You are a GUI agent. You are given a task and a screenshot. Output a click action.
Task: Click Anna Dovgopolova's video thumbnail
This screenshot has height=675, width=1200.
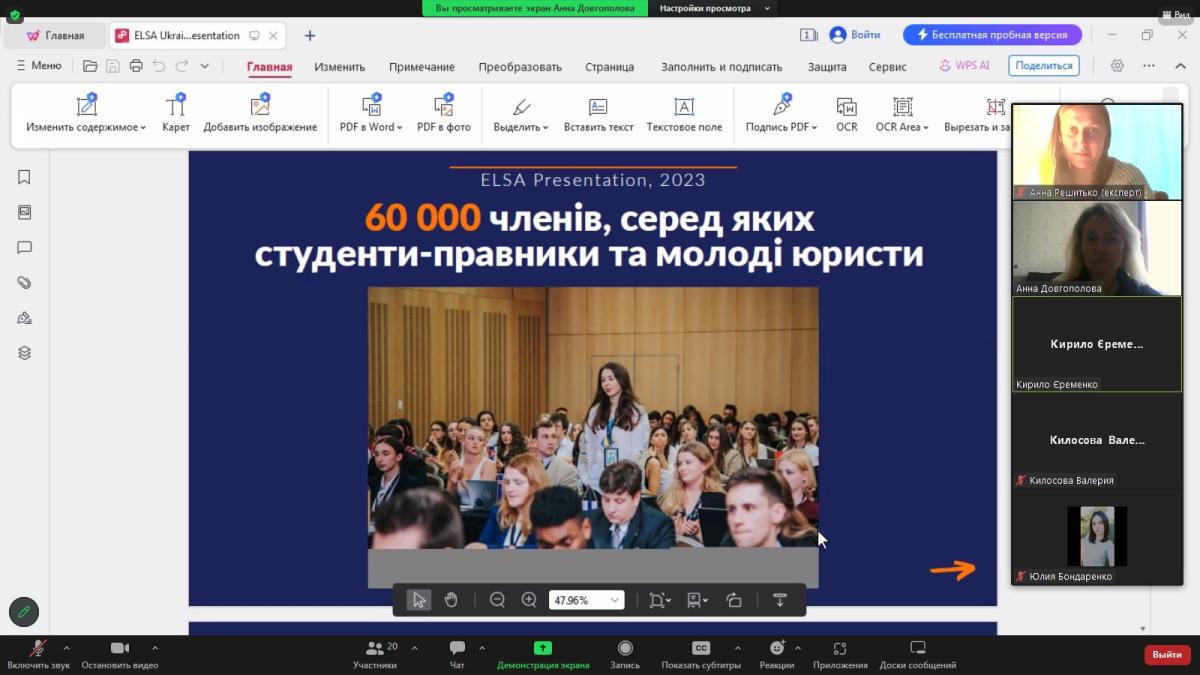click(1097, 248)
